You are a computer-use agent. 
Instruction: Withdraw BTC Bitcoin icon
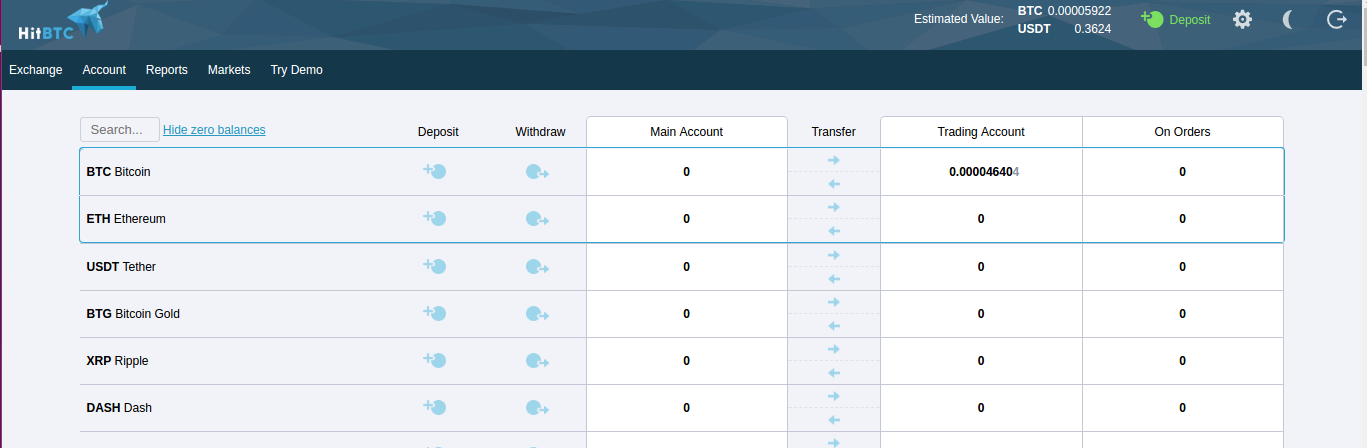point(537,172)
